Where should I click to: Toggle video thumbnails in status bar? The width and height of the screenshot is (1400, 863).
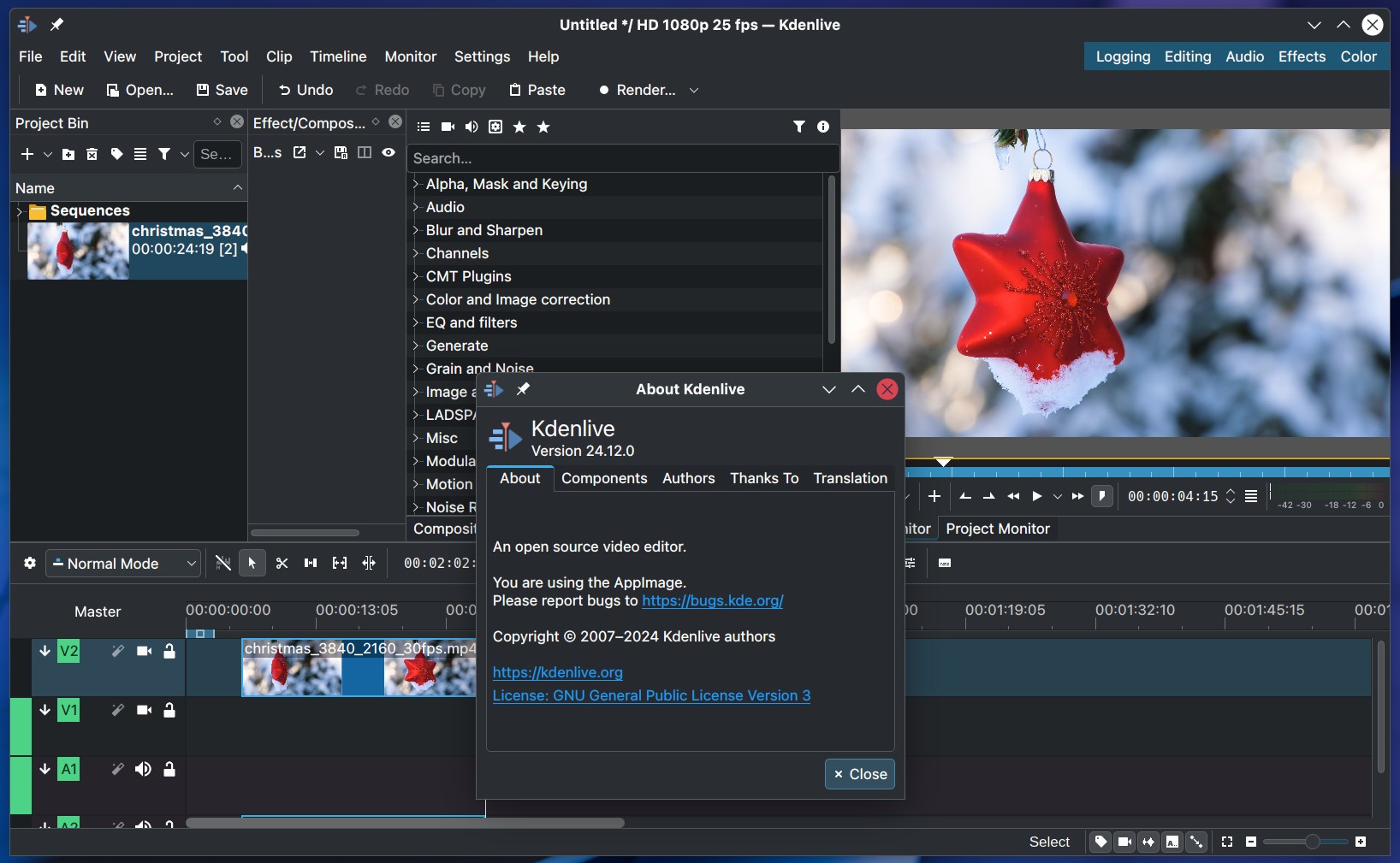[1124, 842]
